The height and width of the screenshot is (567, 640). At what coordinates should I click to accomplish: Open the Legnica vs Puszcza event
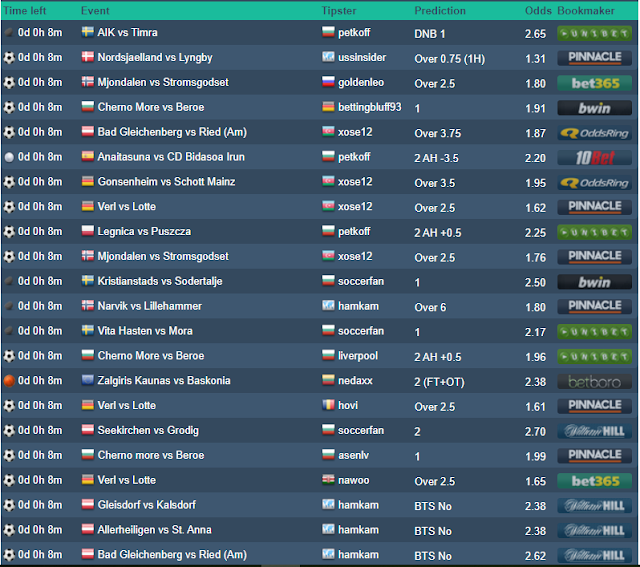point(144,231)
